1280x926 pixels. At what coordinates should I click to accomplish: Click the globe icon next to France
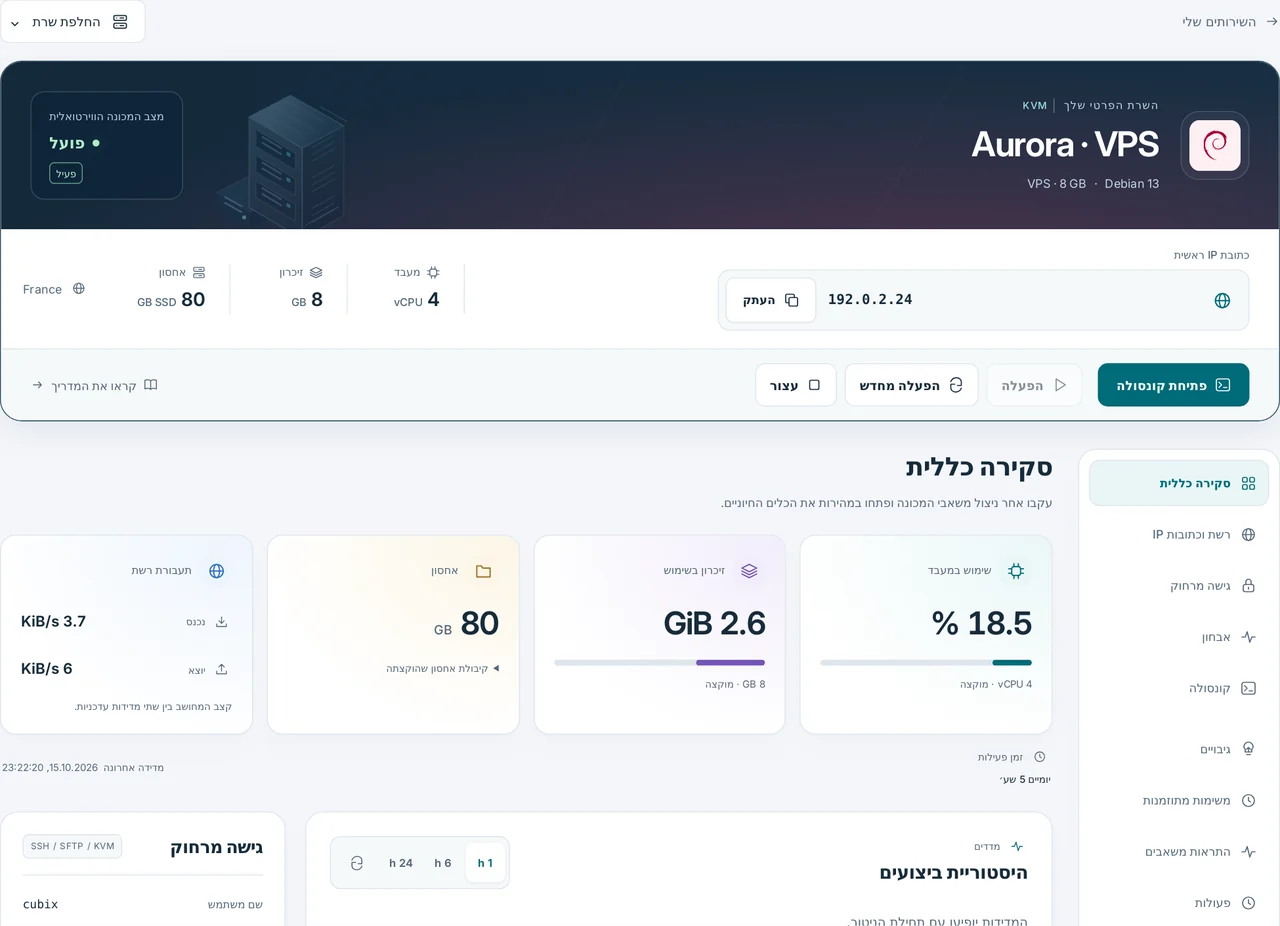tap(79, 289)
